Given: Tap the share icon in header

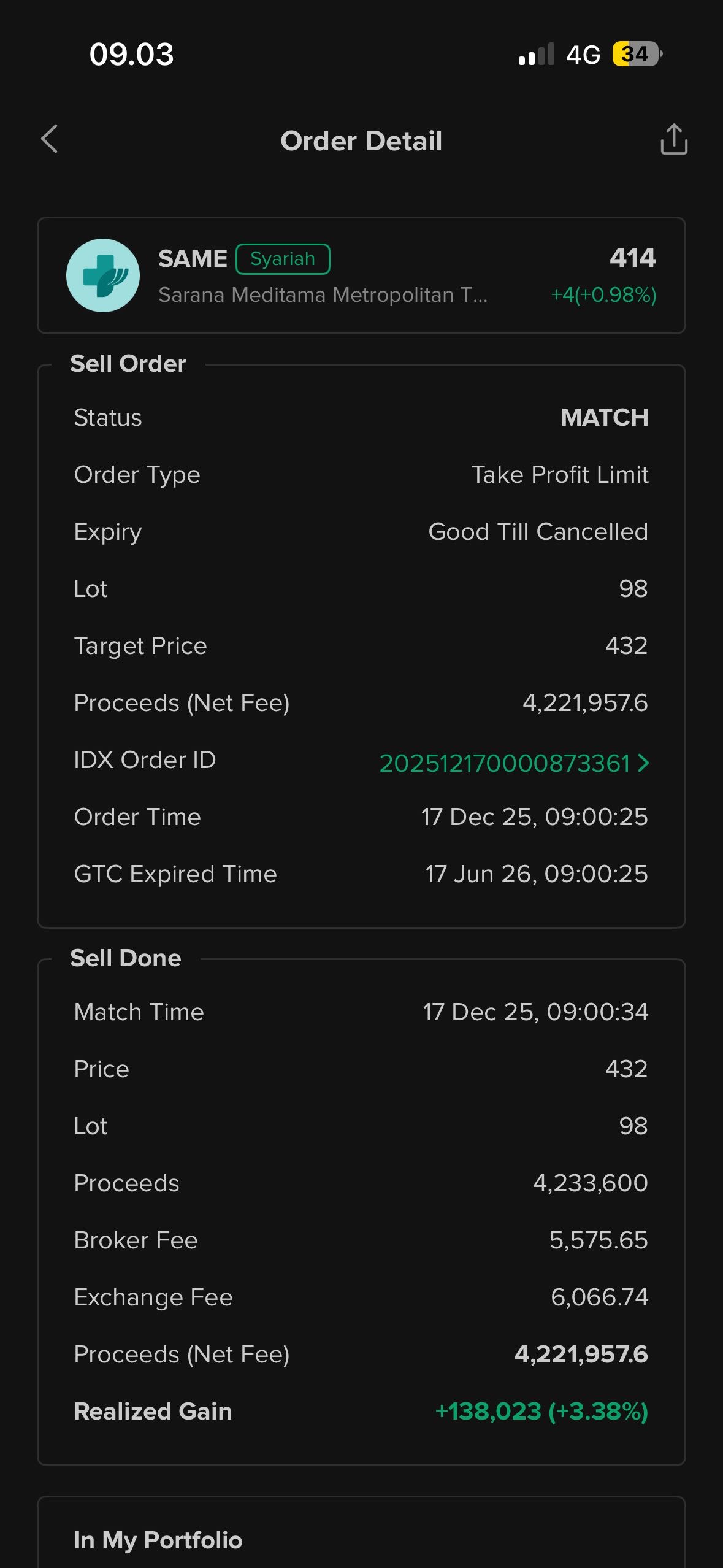Looking at the screenshot, I should click(673, 139).
